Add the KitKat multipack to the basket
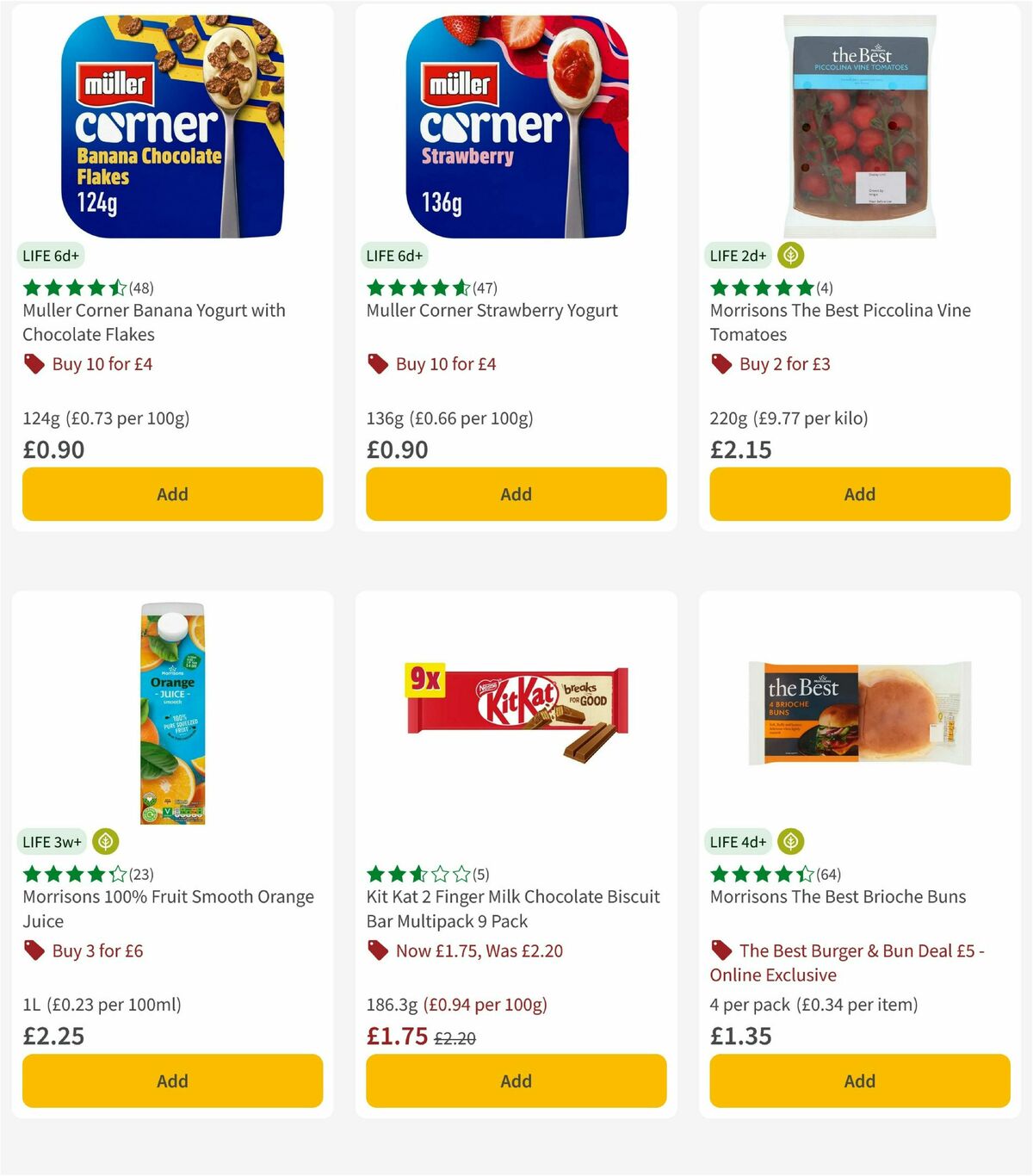Viewport: 1033px width, 1176px height. click(515, 1080)
